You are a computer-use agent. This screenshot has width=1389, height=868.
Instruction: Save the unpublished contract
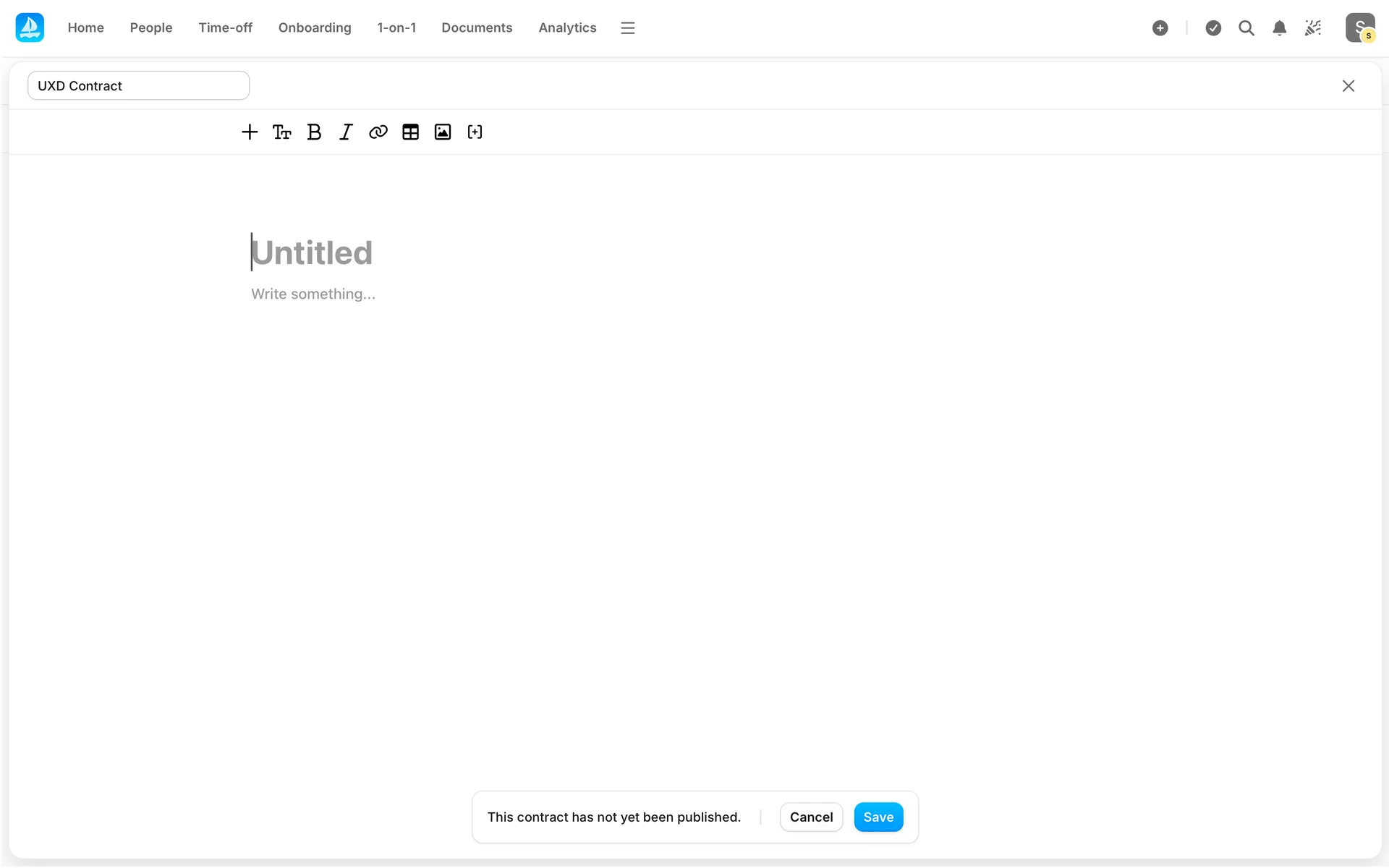(878, 817)
